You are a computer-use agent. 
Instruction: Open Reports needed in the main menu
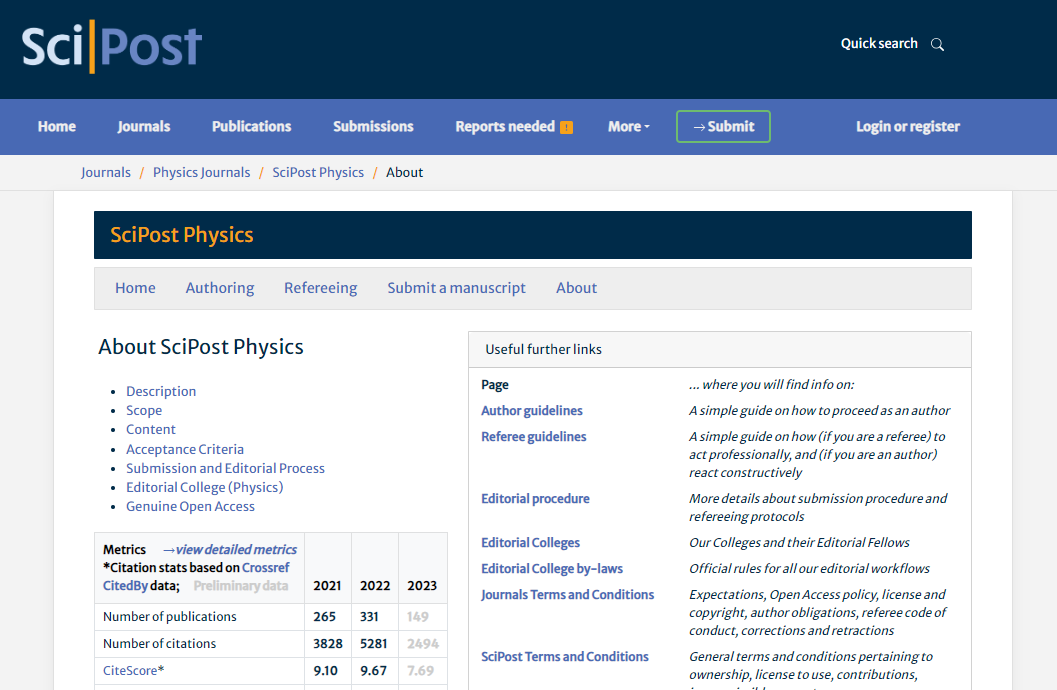pos(505,127)
